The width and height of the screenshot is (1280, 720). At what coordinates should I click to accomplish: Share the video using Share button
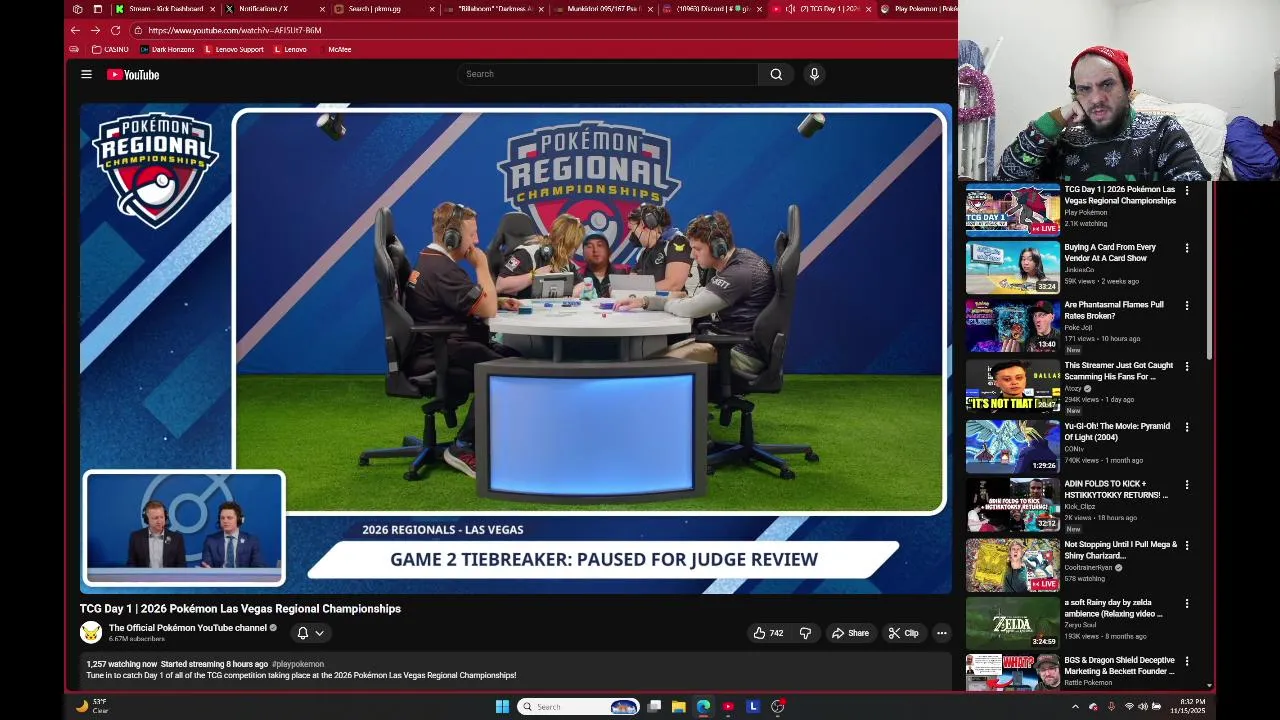coord(850,633)
